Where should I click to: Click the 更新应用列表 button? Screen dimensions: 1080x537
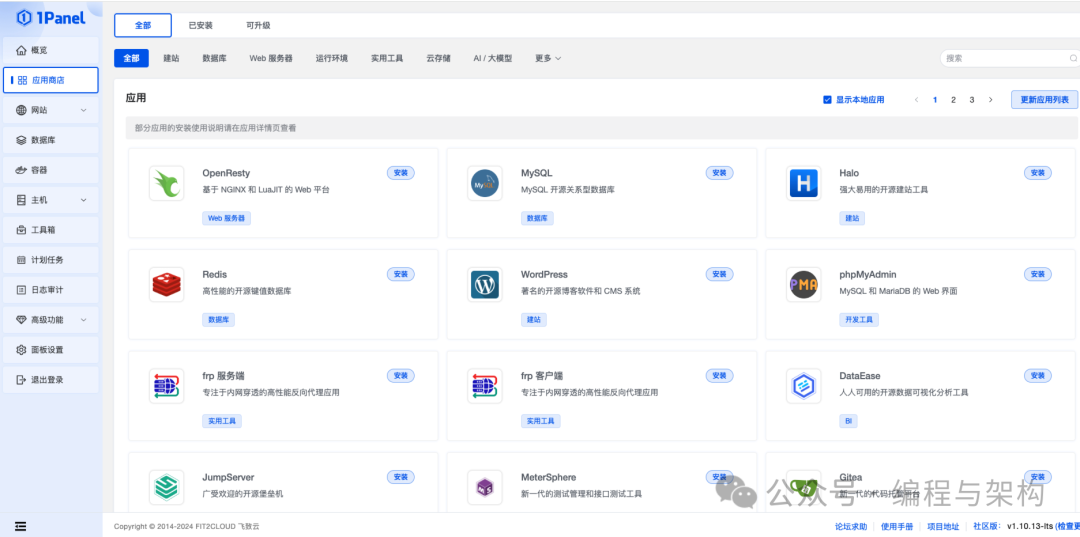pyautogui.click(x=1044, y=100)
